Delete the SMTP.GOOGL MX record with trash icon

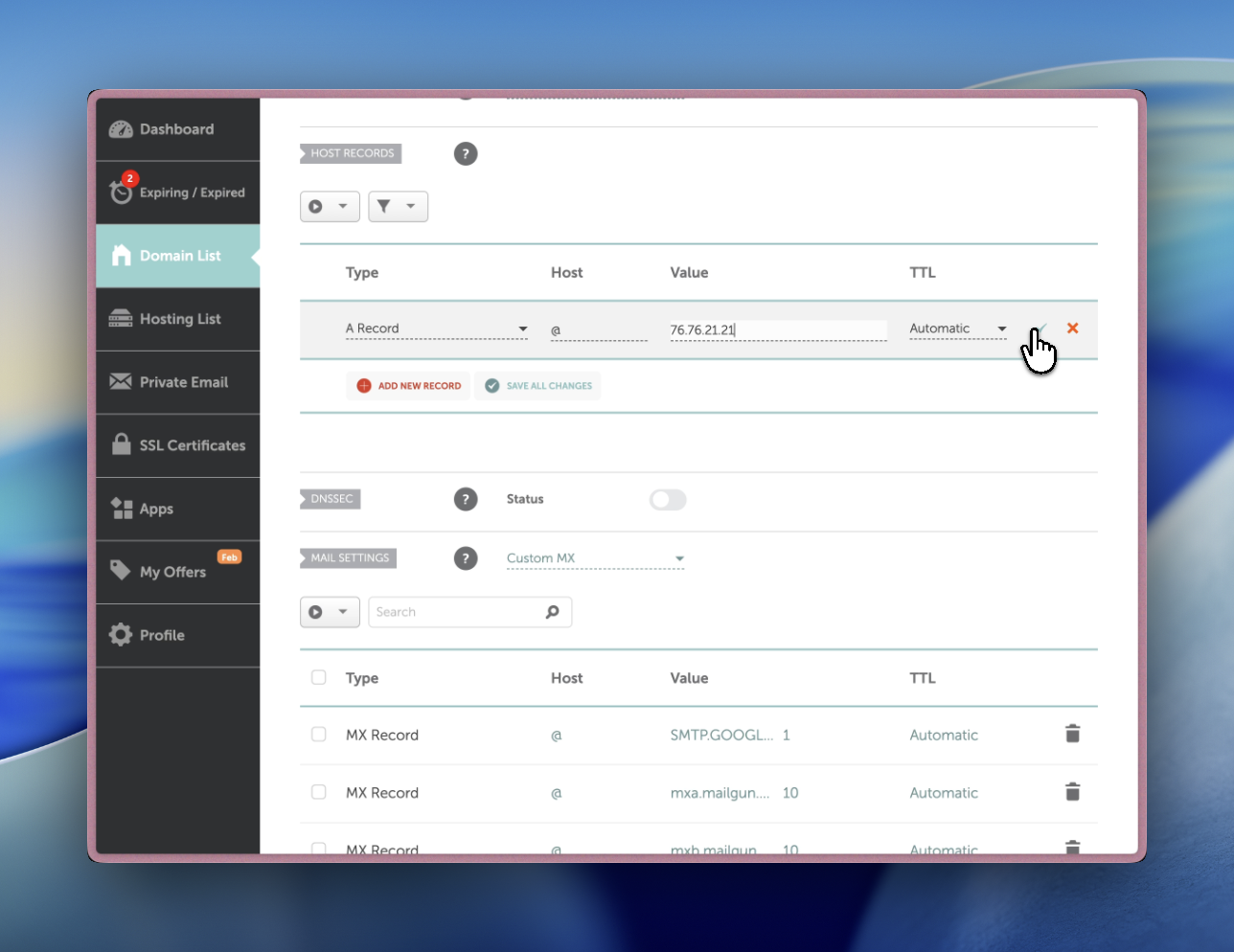[1072, 734]
